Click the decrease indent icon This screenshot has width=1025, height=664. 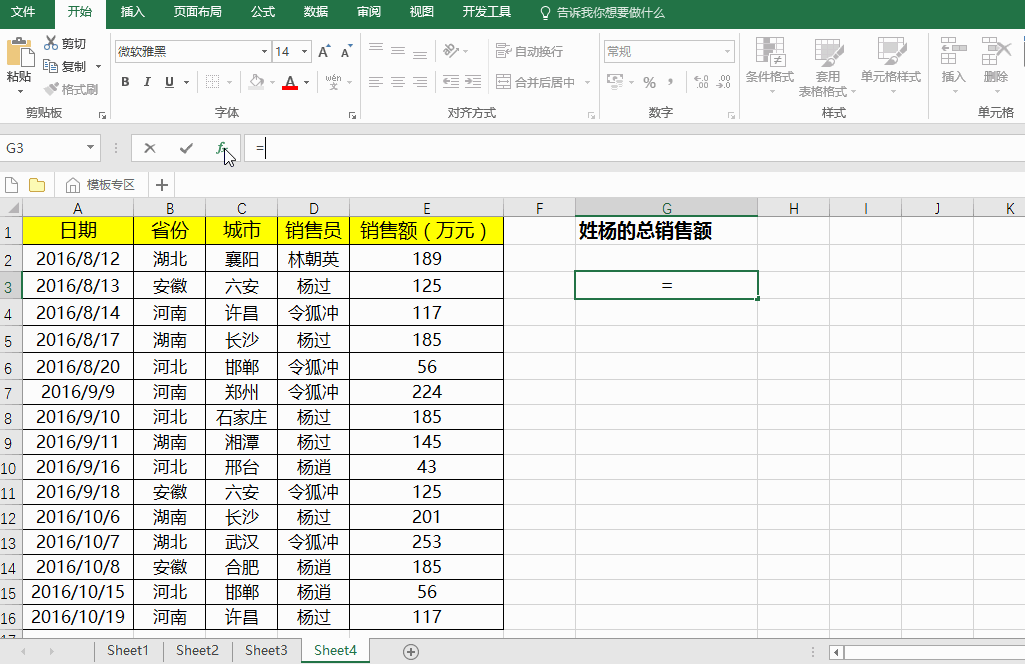pyautogui.click(x=450, y=82)
